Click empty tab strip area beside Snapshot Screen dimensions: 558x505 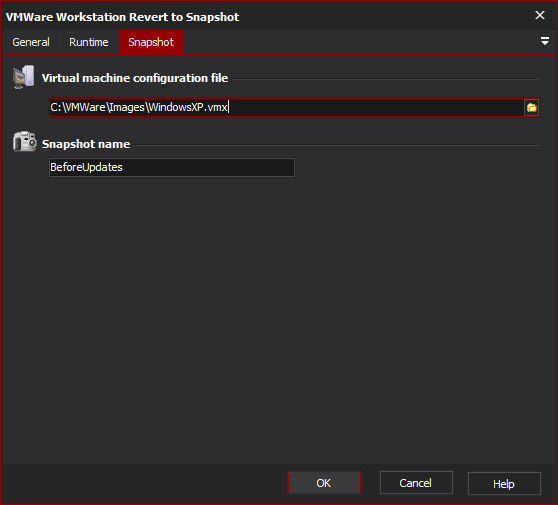(x=359, y=42)
